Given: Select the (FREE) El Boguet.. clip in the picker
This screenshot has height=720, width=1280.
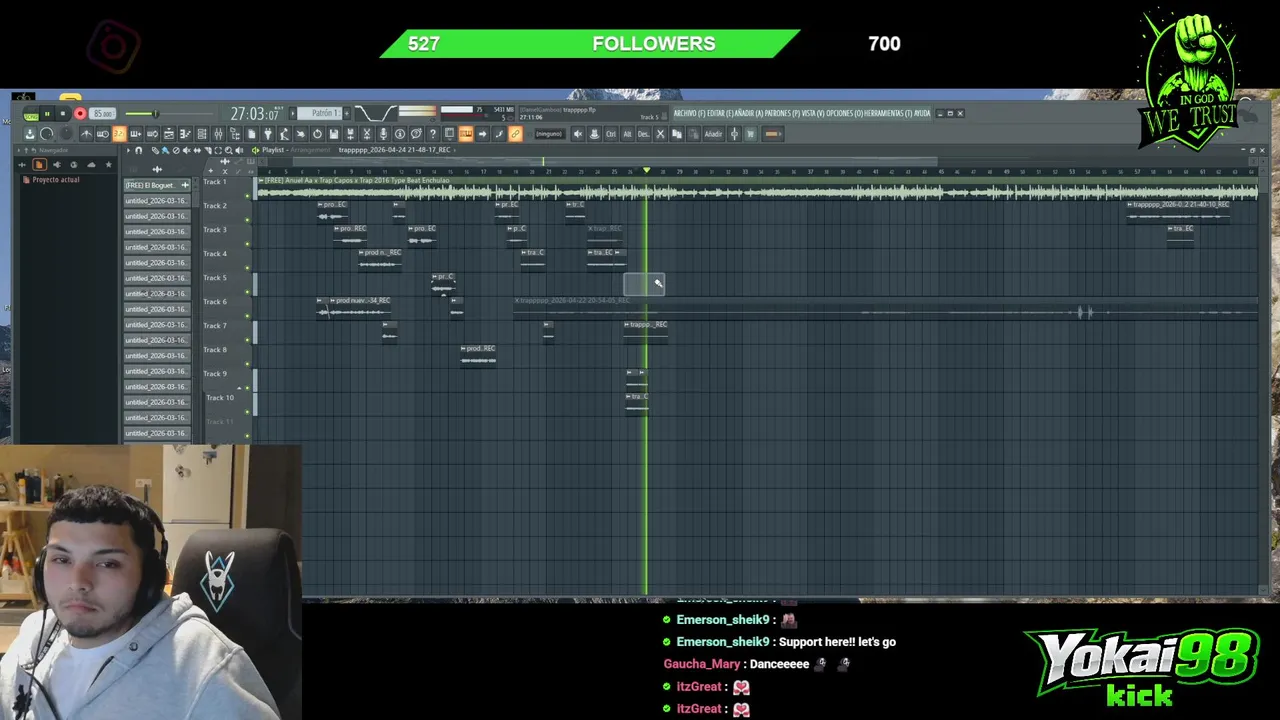Looking at the screenshot, I should tap(157, 185).
